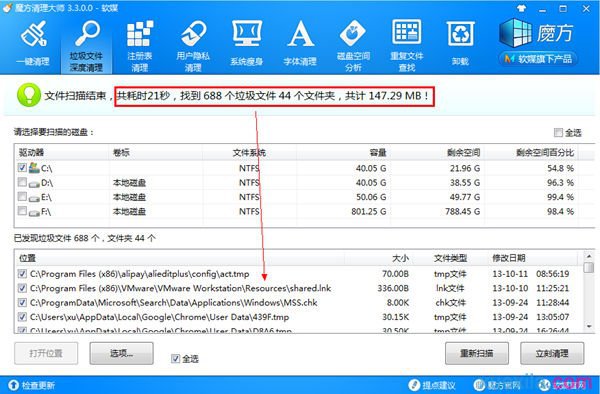Click 打开位置 button
Image resolution: width=600 pixels, height=394 pixels.
tap(46, 353)
